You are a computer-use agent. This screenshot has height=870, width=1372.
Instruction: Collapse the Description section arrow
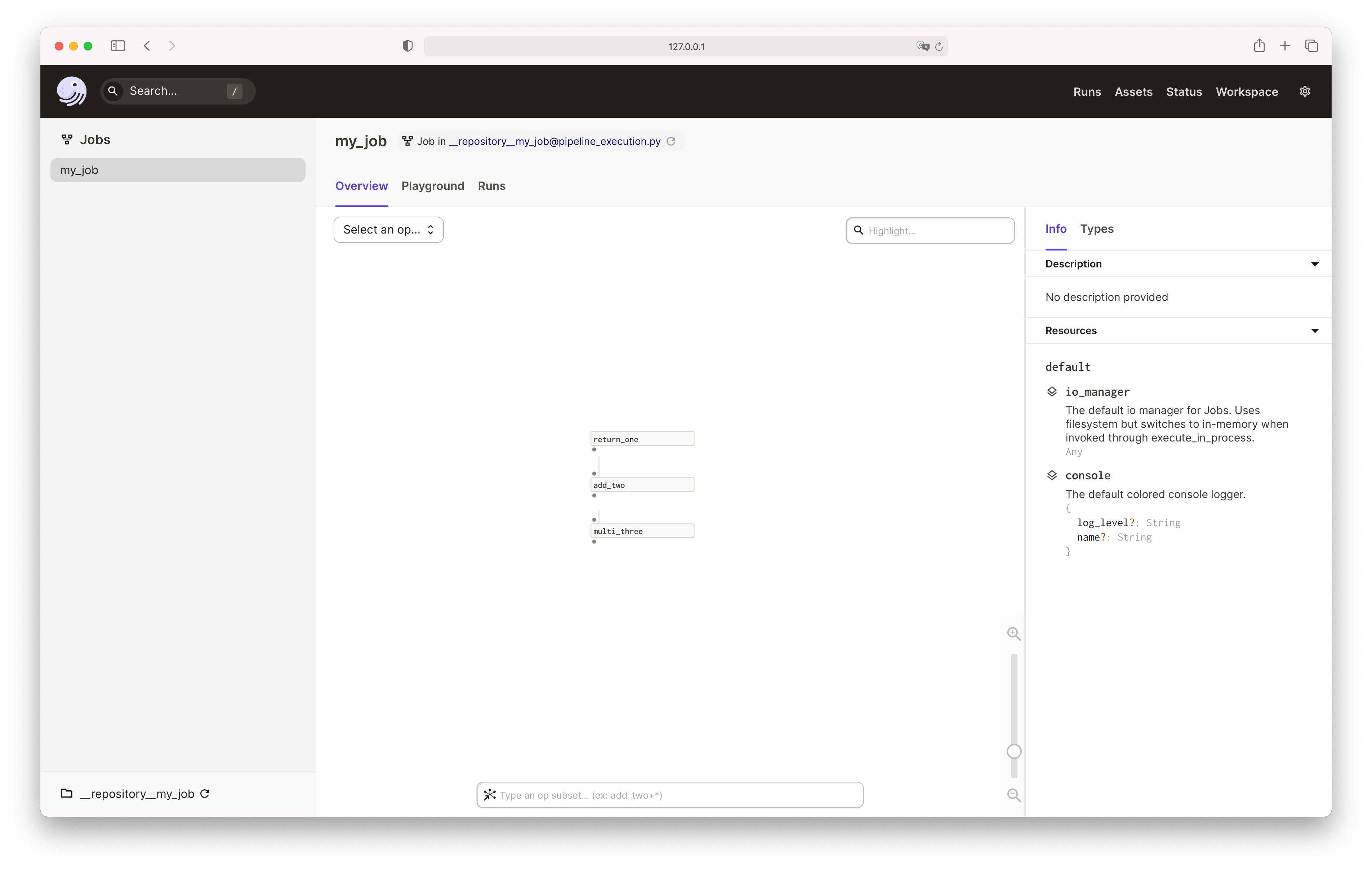pyautogui.click(x=1314, y=264)
